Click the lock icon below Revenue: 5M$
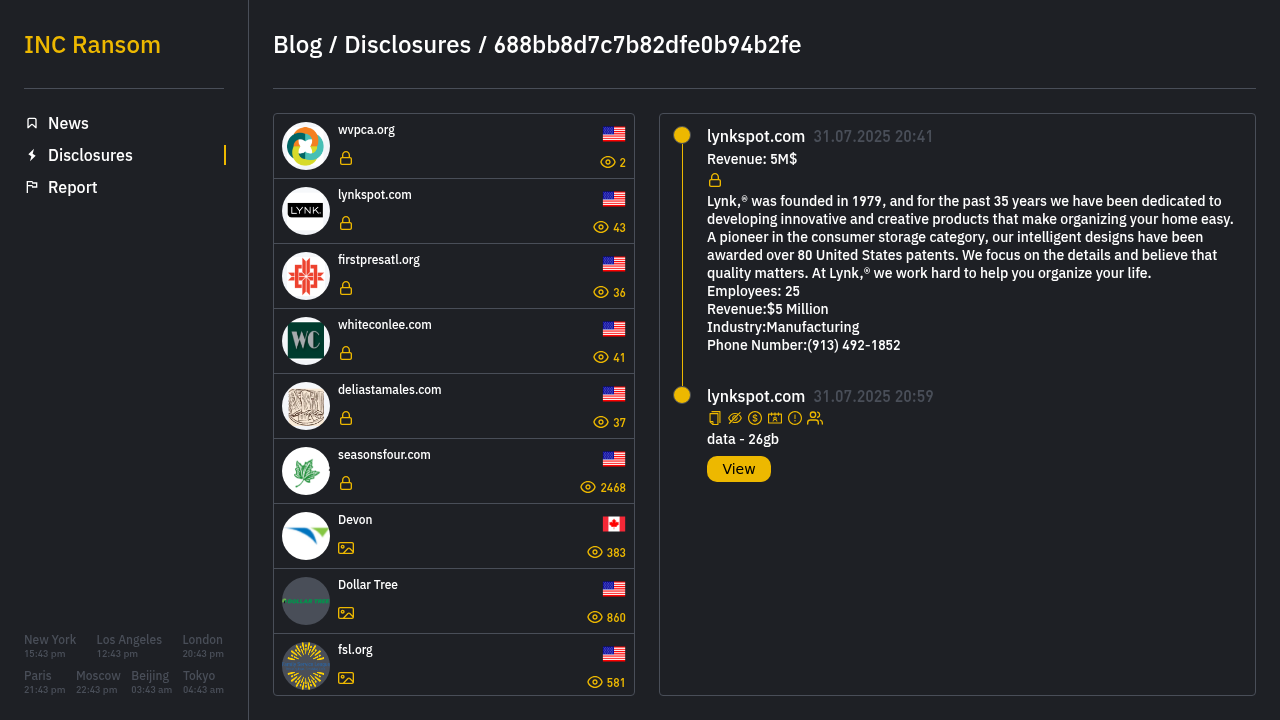The image size is (1280, 720). 715,180
